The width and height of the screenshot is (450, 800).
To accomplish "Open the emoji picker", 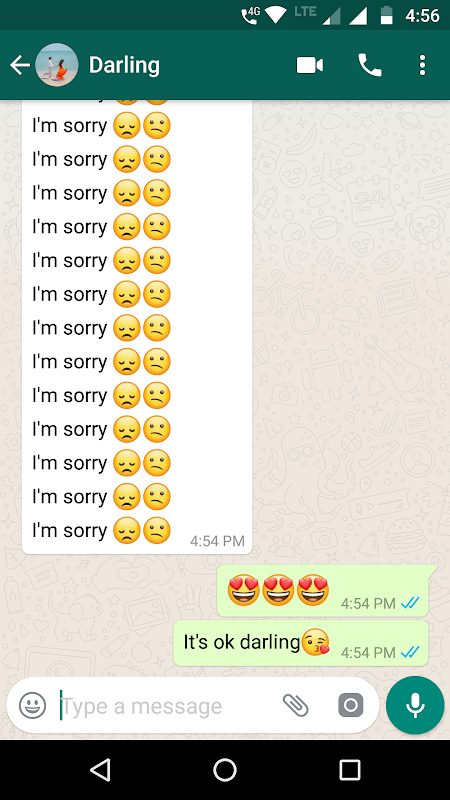I will (x=33, y=706).
